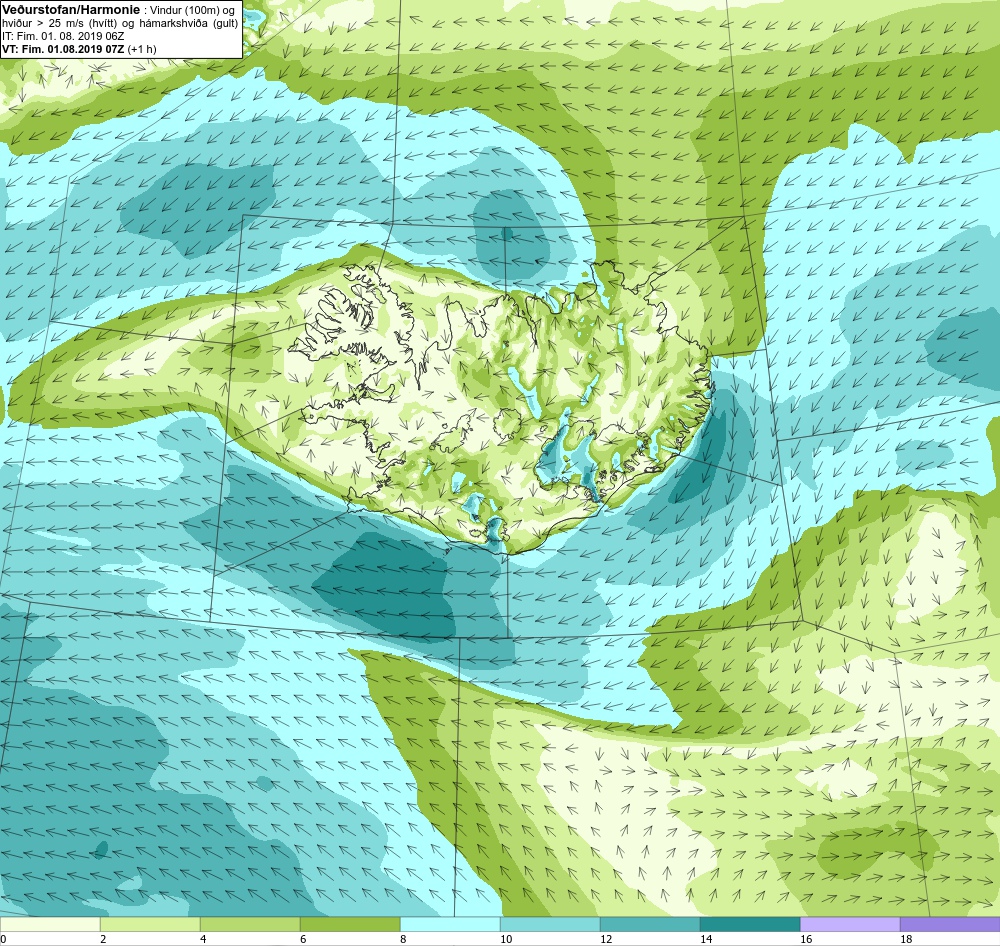1000x946 pixels.
Task: Click the scale label '0' under the legend
Action: 3,939
